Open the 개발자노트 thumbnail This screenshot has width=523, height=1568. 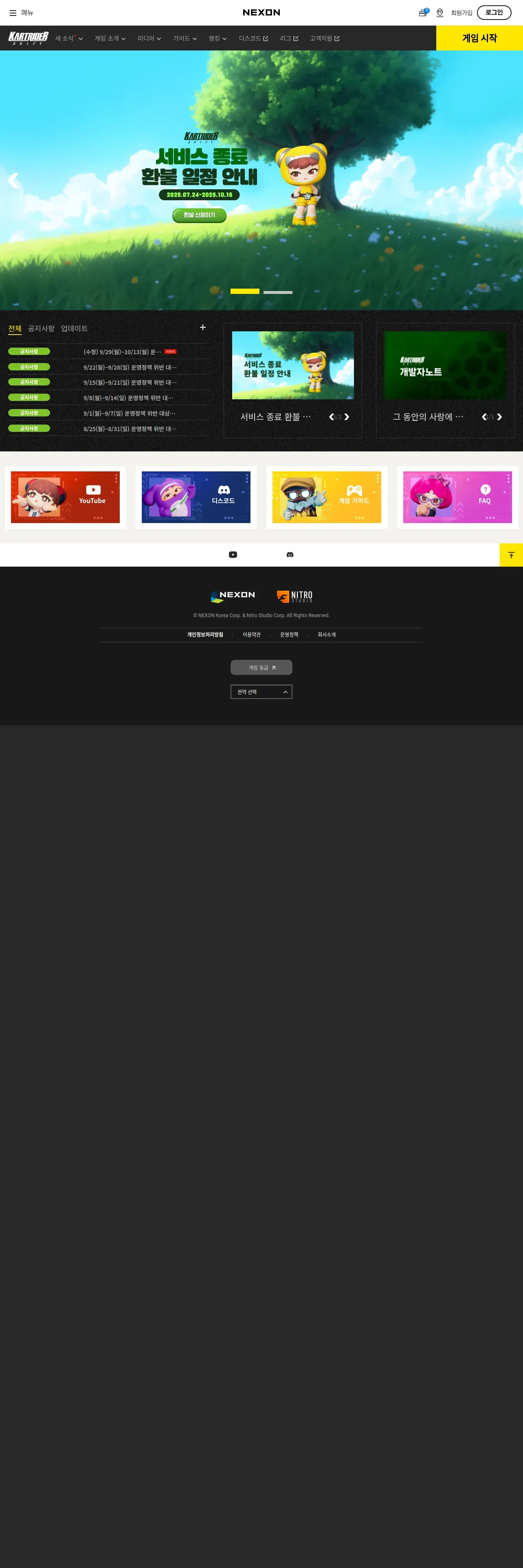(445, 365)
